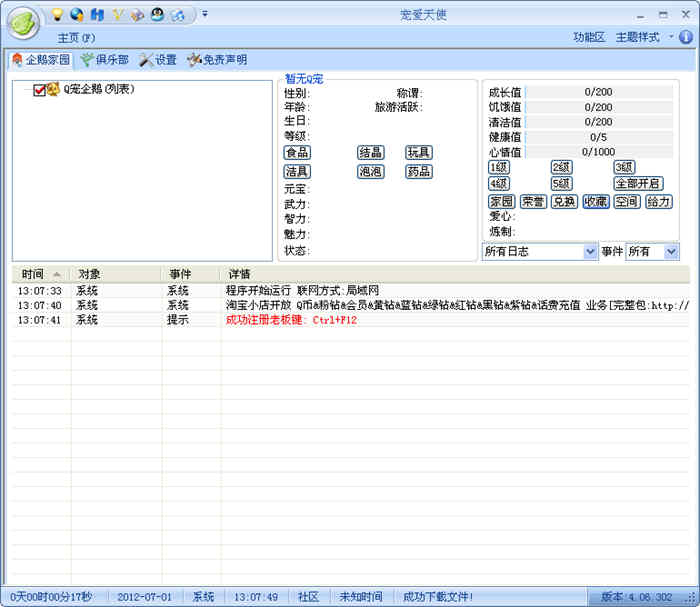Click the 洁具 button
The image size is (700, 607).
pos(297,171)
